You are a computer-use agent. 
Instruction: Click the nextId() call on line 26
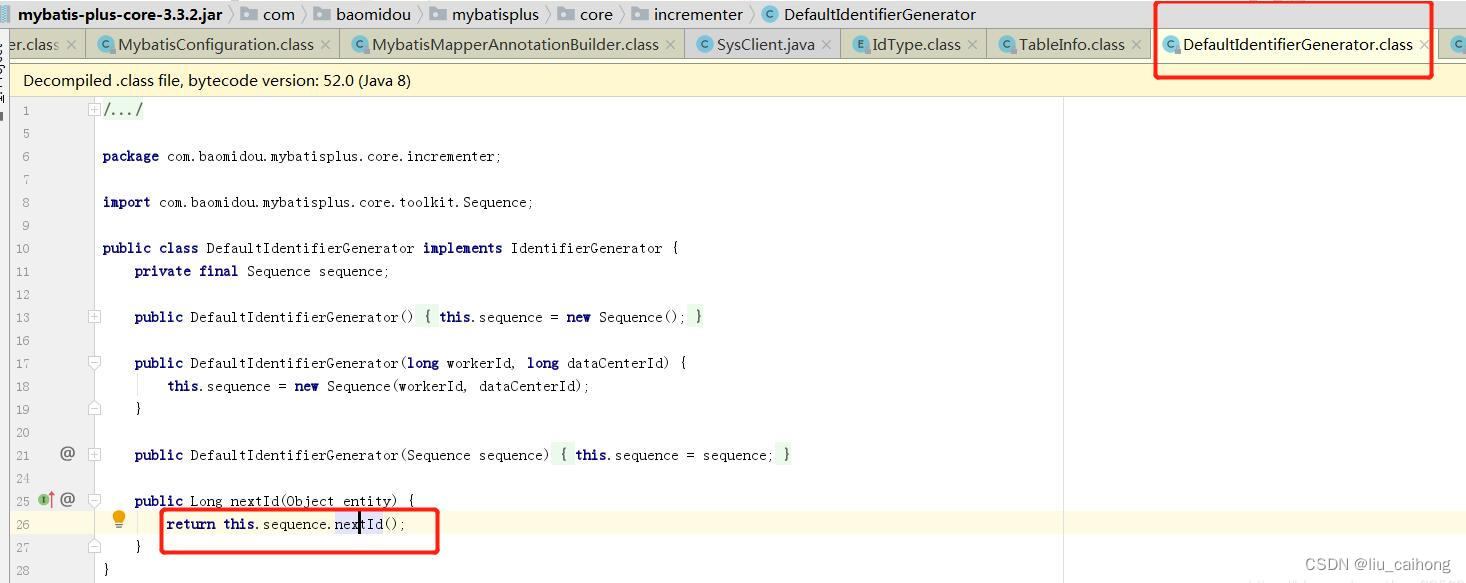[367, 524]
